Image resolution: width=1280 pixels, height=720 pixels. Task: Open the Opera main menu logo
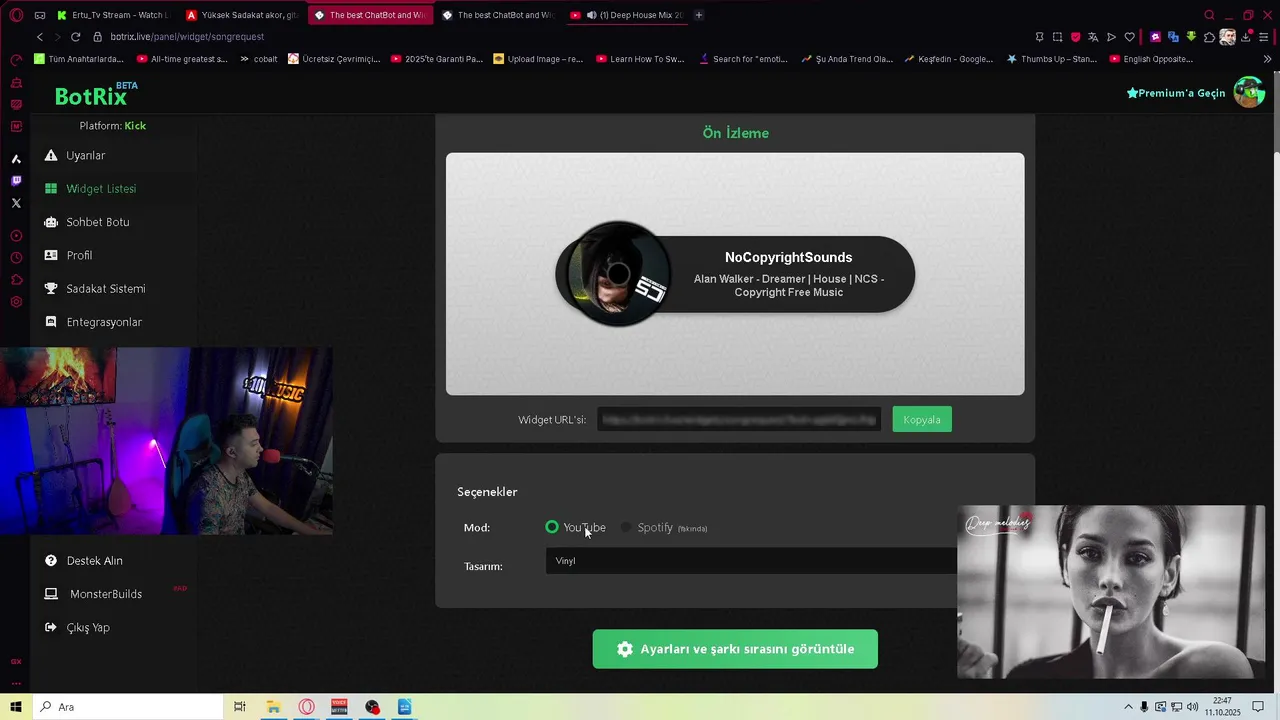tap(16, 15)
